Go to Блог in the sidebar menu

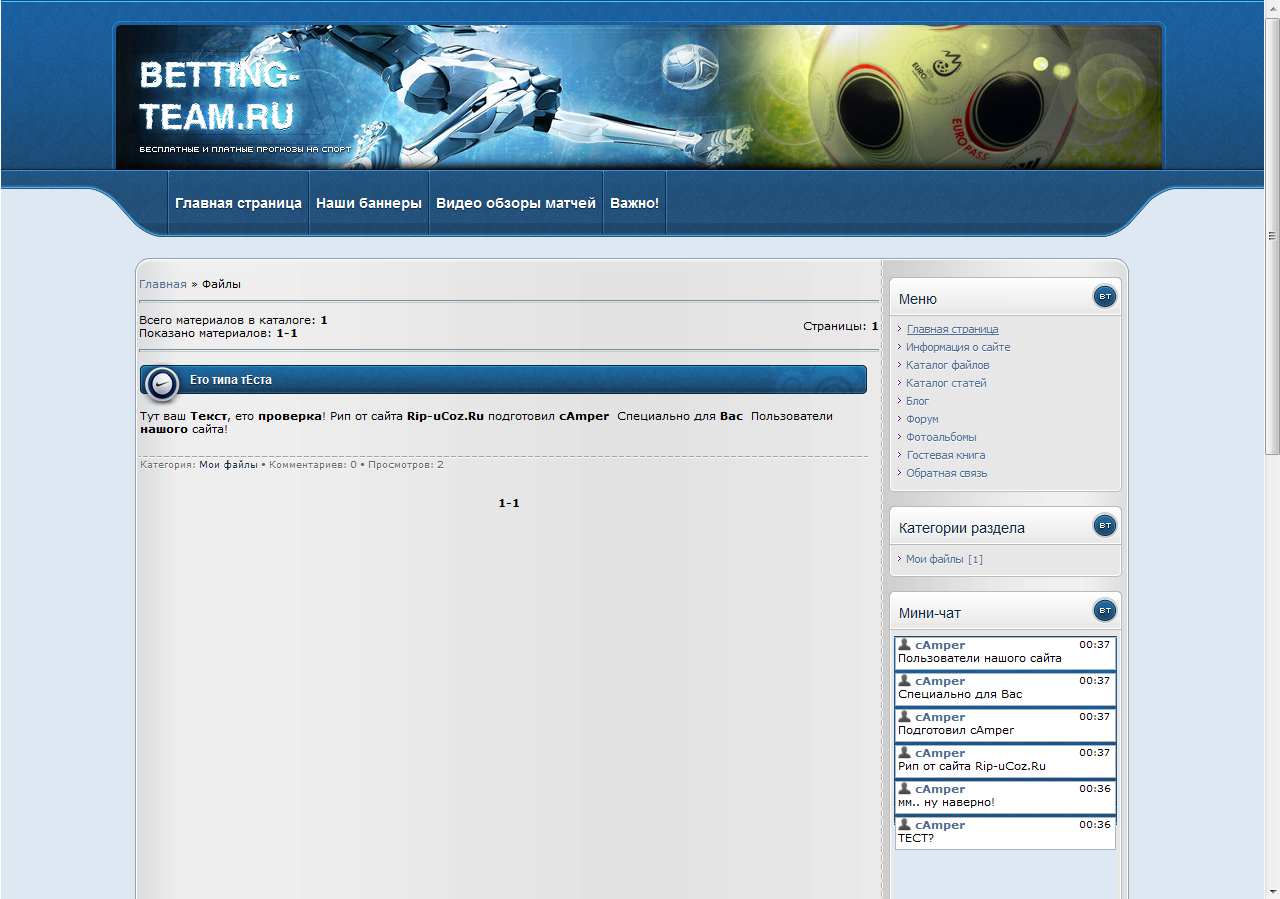(x=918, y=401)
